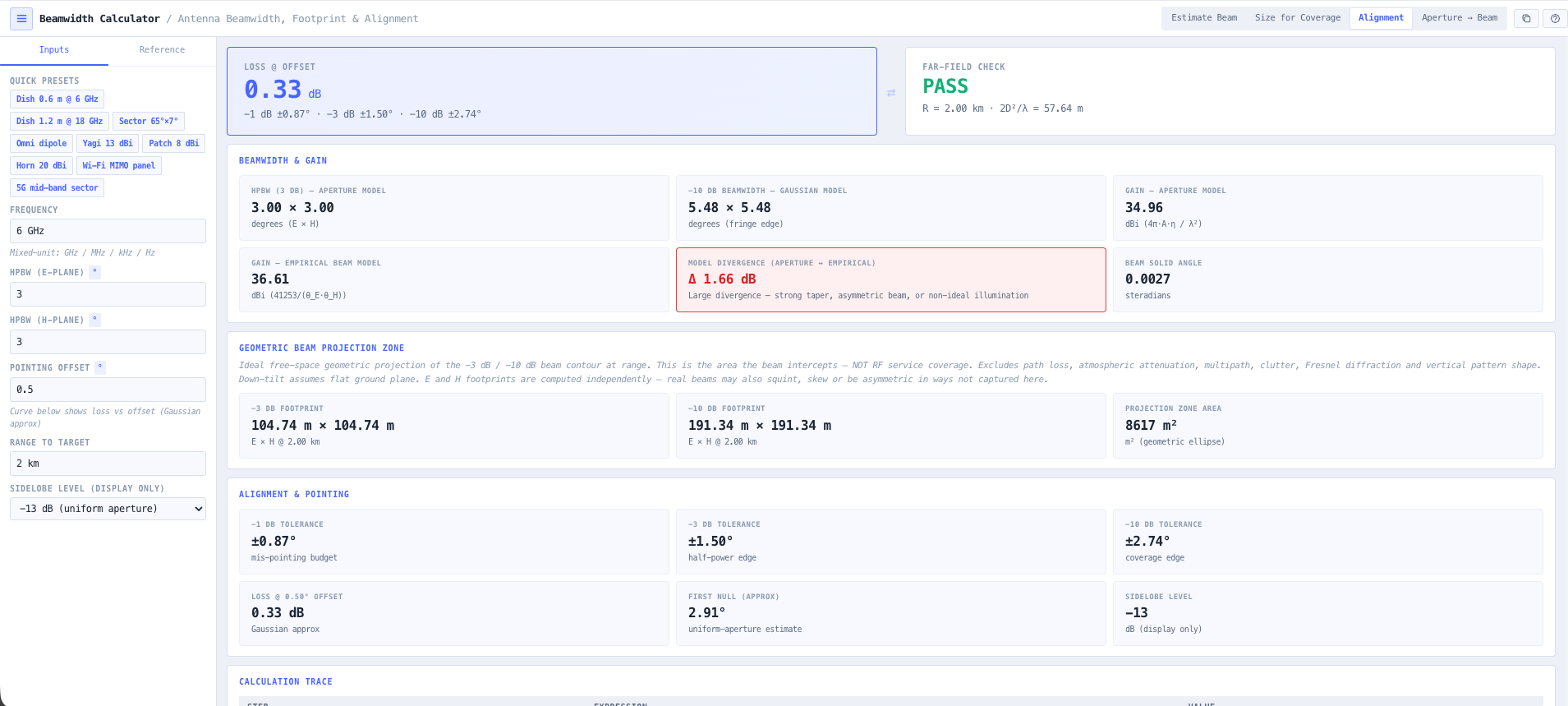The width and height of the screenshot is (1568, 706).
Task: Apply the Dish 1.2 m @ 18 GHz preset
Action: pos(59,122)
